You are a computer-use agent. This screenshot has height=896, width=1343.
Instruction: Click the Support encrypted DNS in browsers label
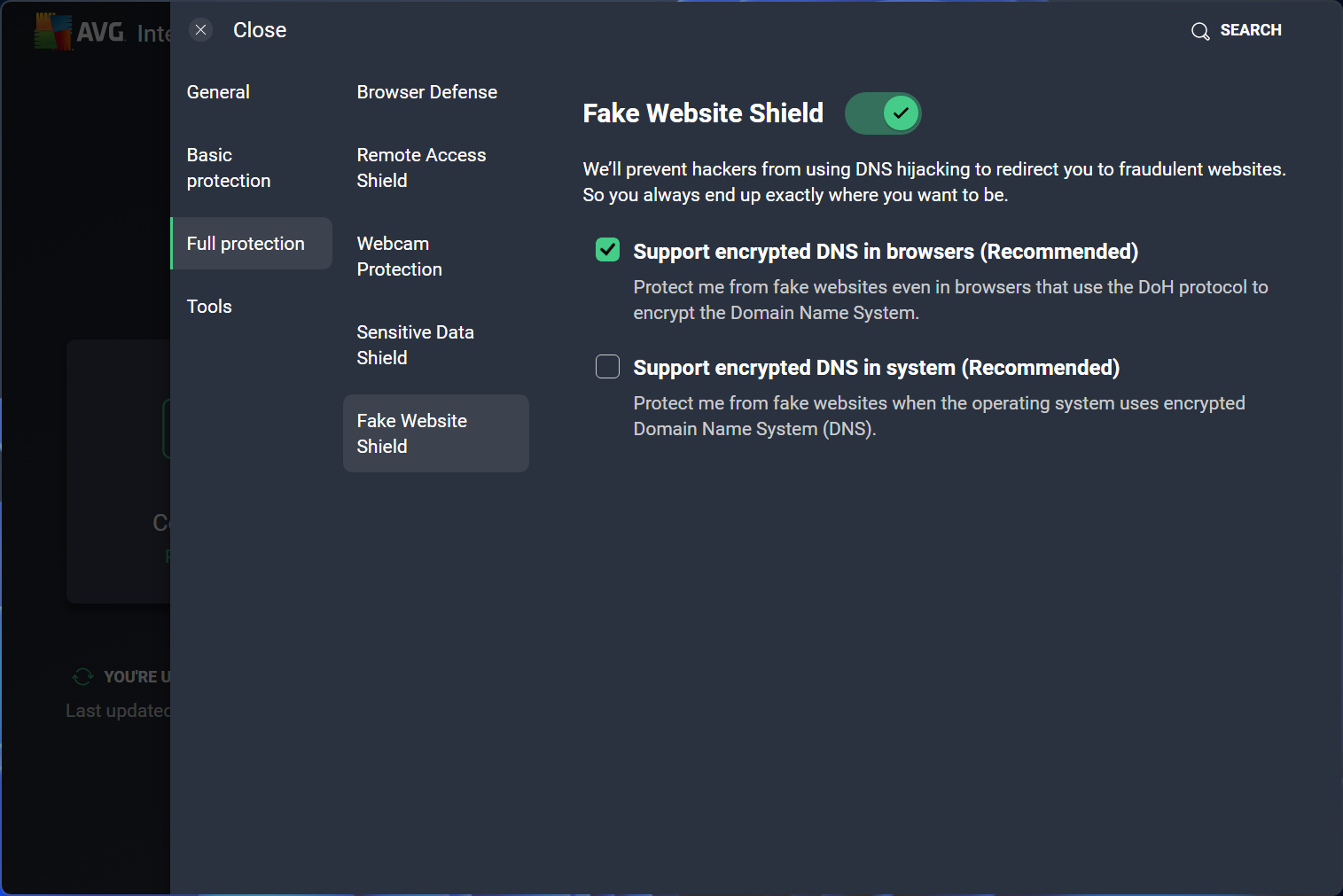pyautogui.click(x=885, y=252)
